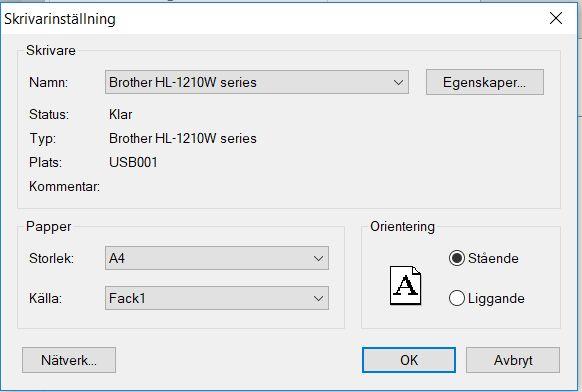Screen dimensions: 582x392
Task: Open printer Egenskaper properties button
Action: [485, 82]
